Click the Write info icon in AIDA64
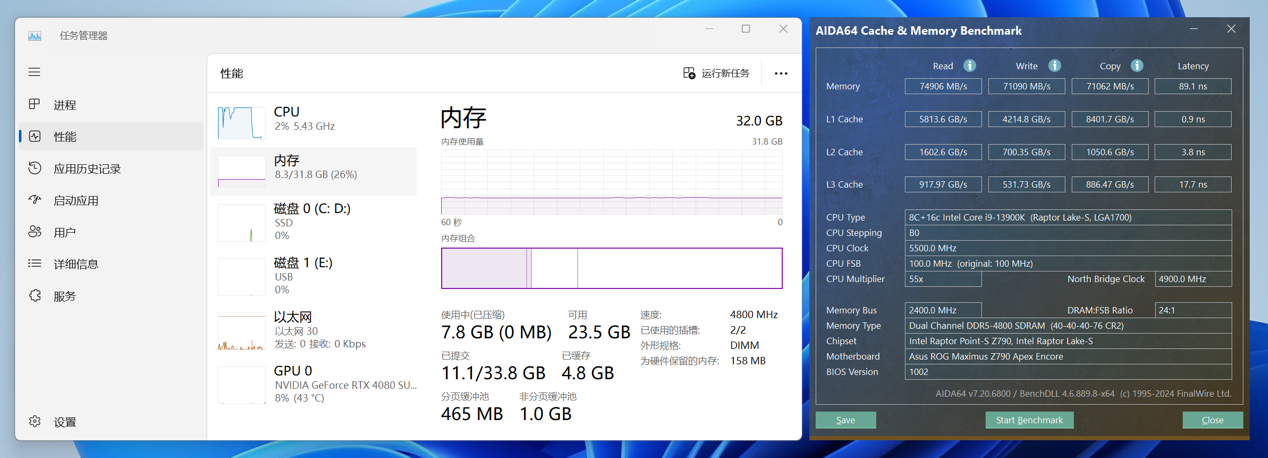 1054,66
